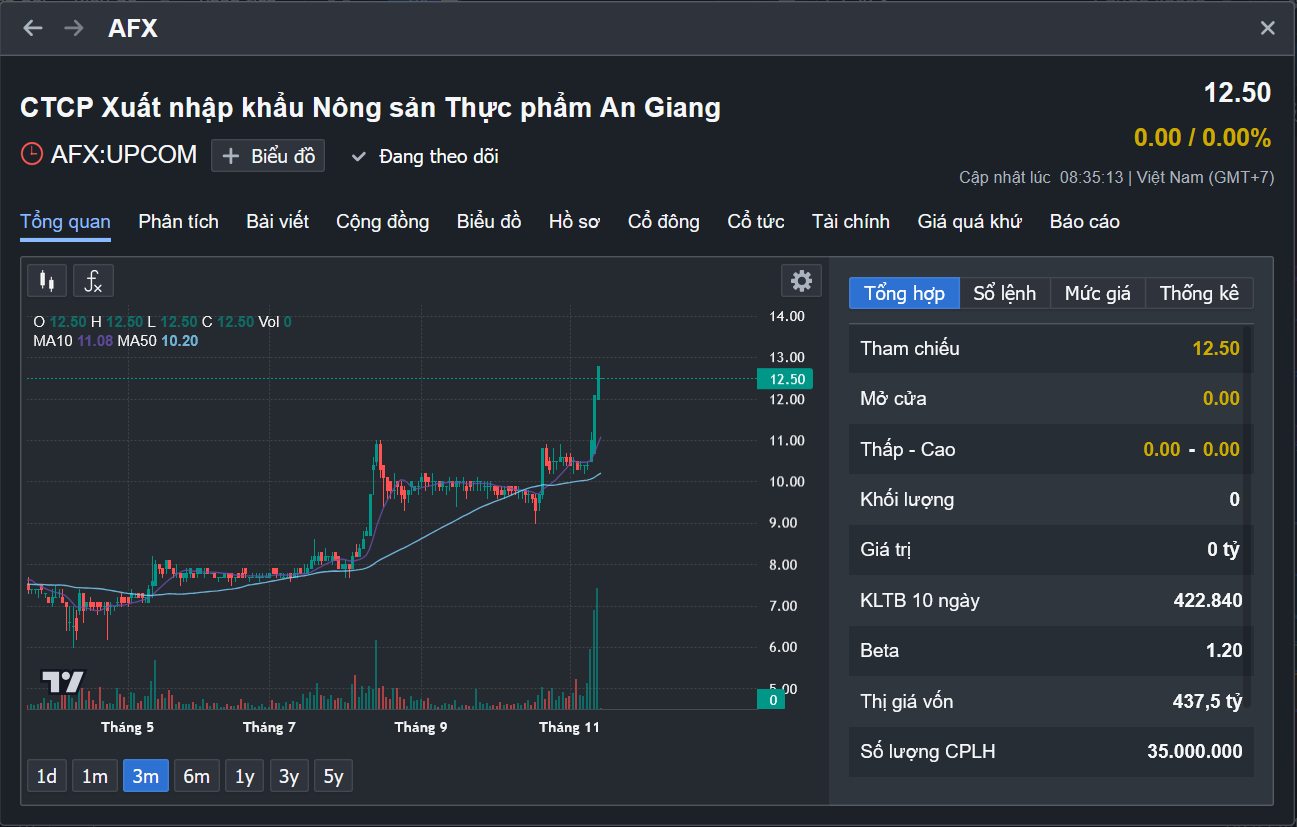1297x827 pixels.
Task: Set chart range to 1d
Action: (x=47, y=776)
